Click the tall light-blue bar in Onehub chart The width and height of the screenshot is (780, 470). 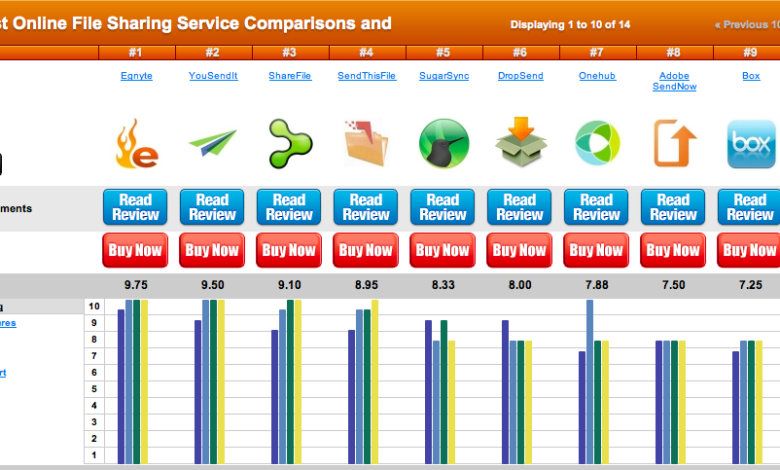(590, 381)
